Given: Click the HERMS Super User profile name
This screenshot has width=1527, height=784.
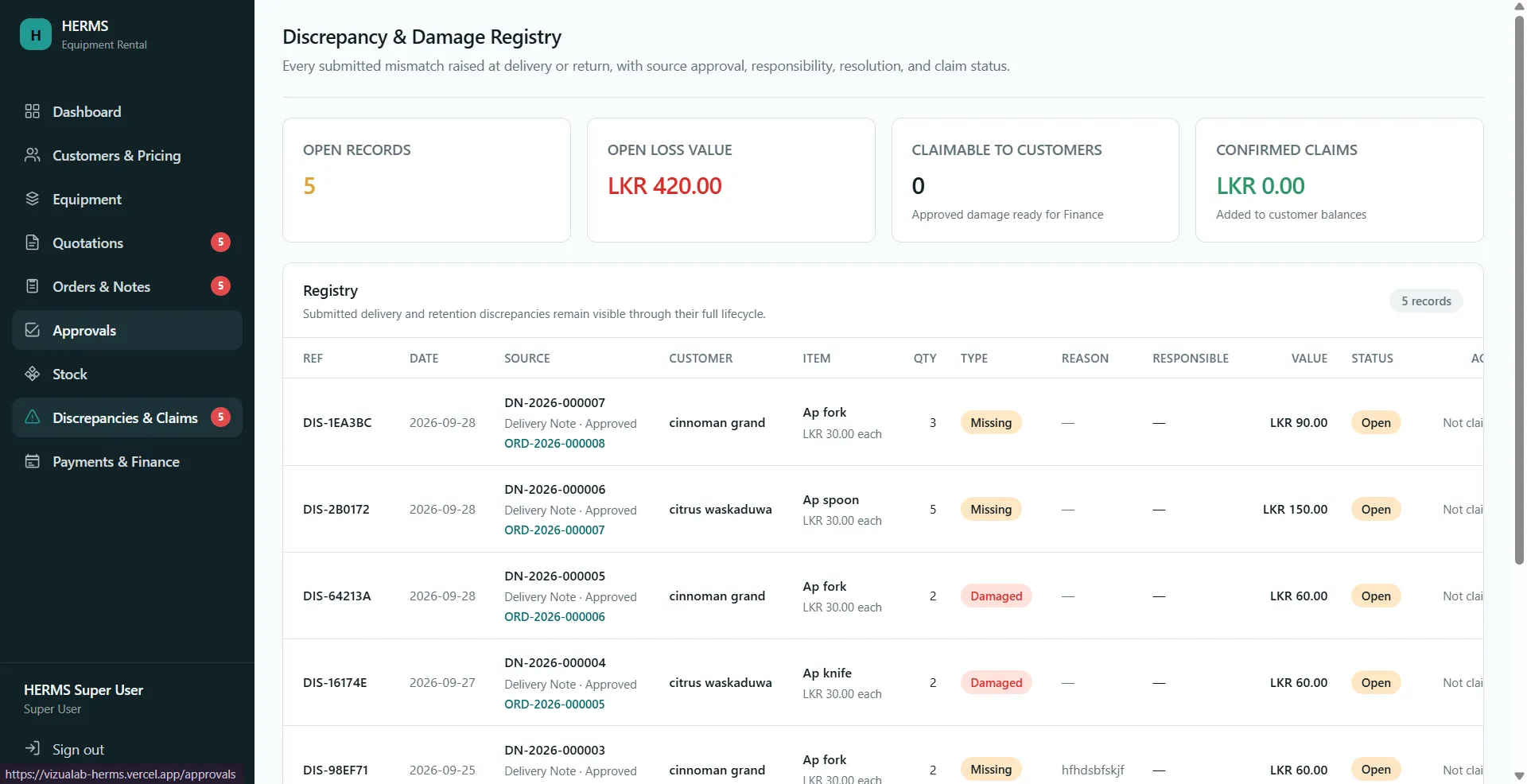Looking at the screenshot, I should (x=84, y=690).
